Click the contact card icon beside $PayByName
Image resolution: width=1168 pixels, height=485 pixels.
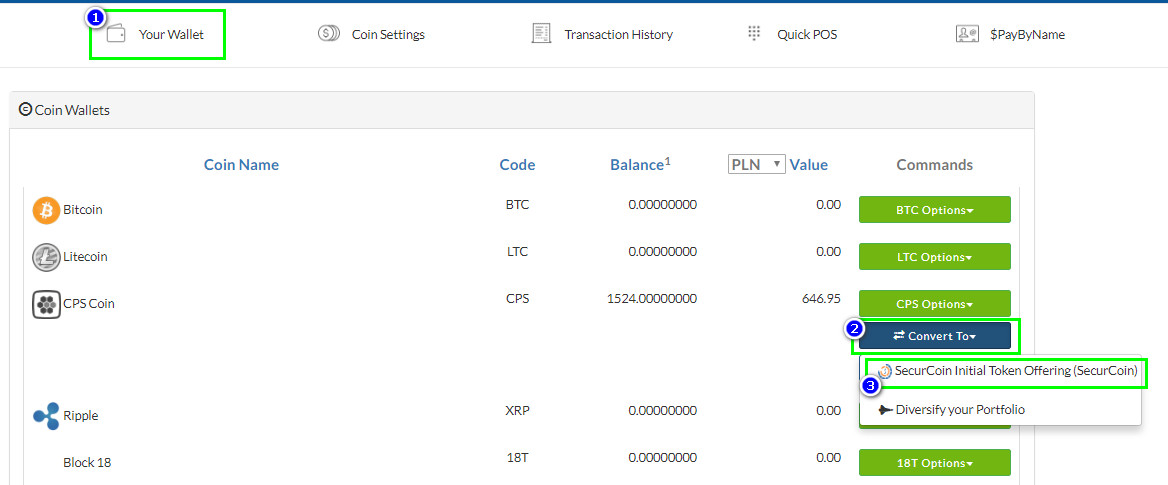point(967,34)
